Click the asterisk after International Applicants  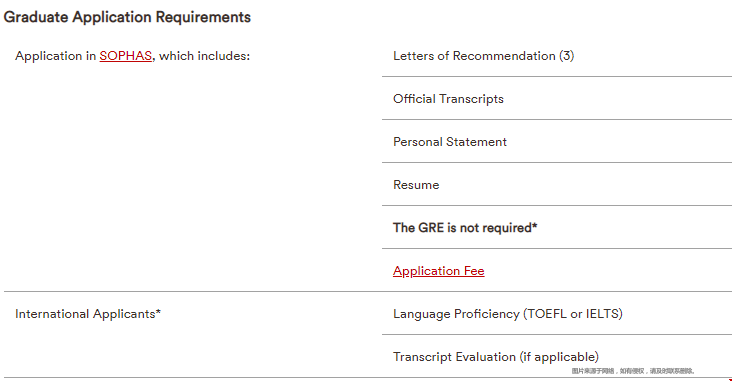coord(158,311)
